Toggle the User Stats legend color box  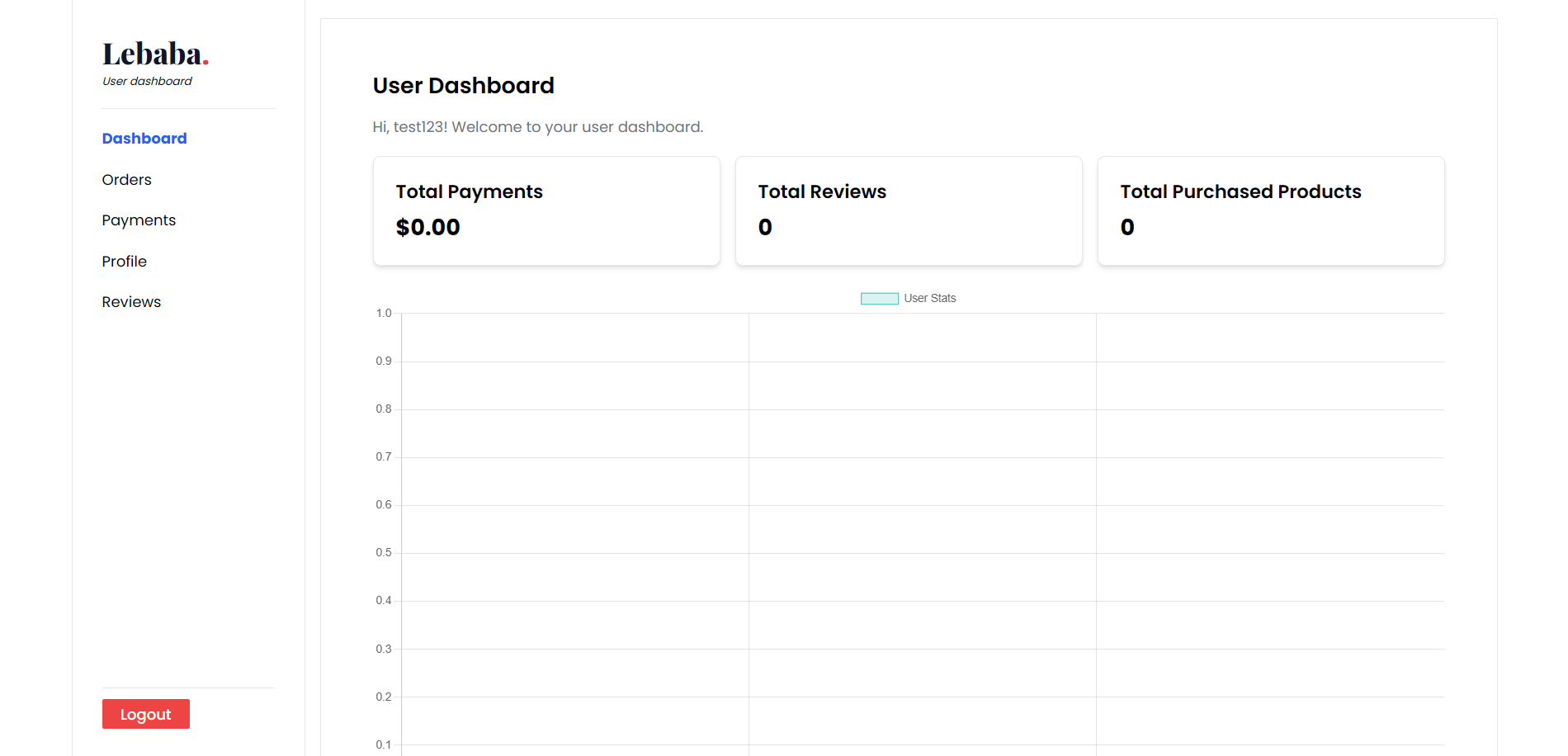[879, 299]
